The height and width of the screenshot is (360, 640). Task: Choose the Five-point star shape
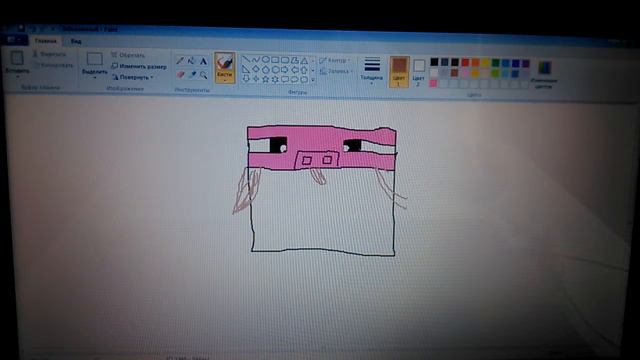point(265,79)
